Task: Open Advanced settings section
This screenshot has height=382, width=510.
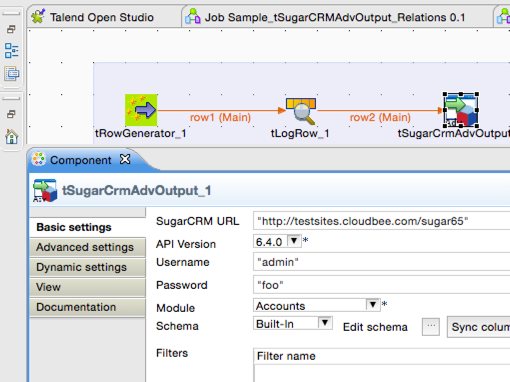Action: pyautogui.click(x=87, y=247)
